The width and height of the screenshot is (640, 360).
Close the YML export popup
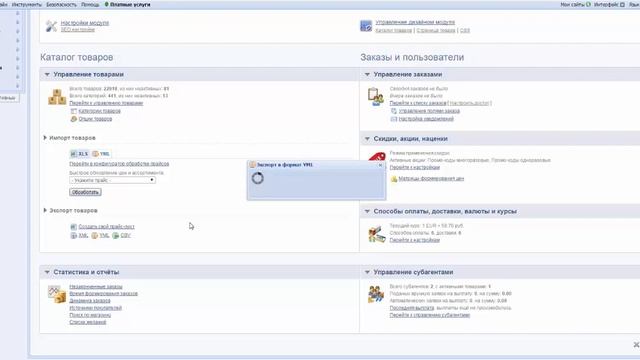click(x=380, y=165)
